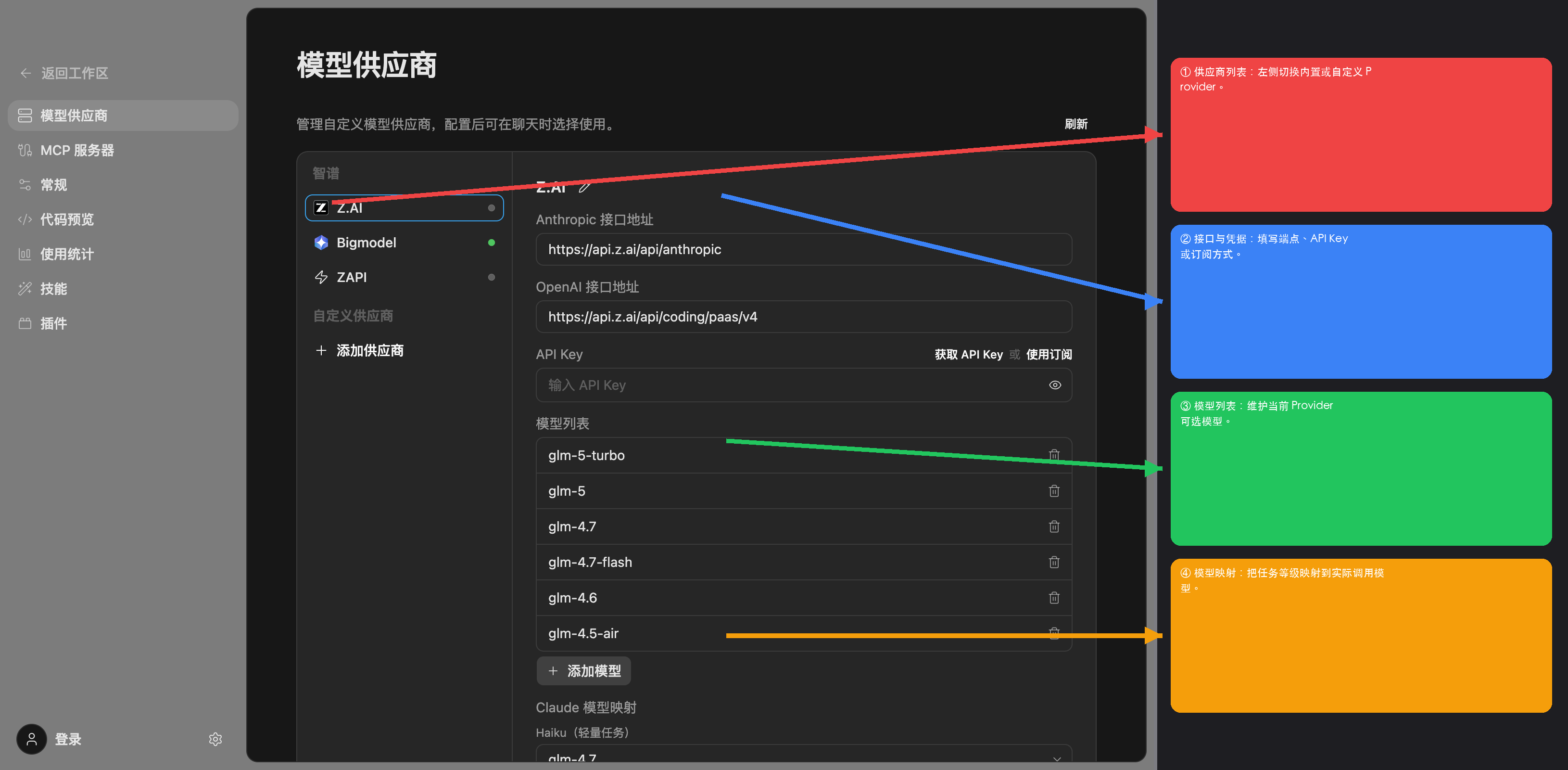
Task: Click the ZAPI lightning icon
Action: 321,277
